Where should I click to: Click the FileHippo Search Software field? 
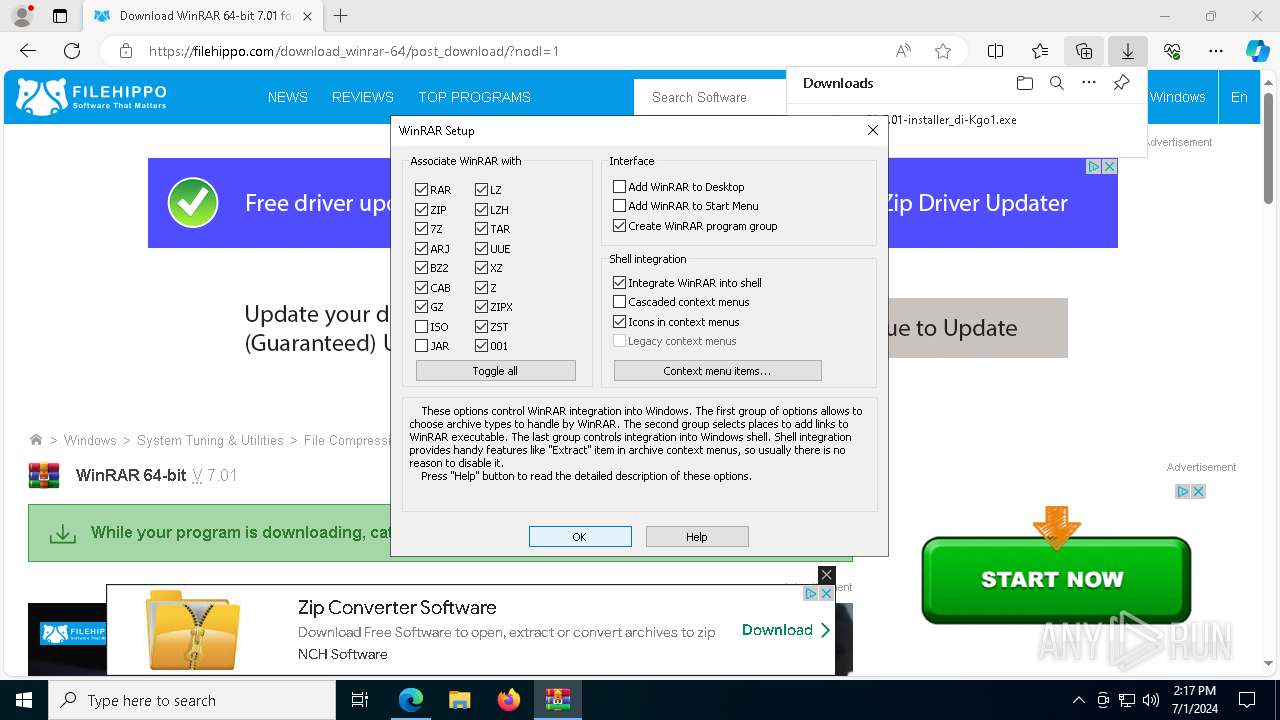point(710,97)
